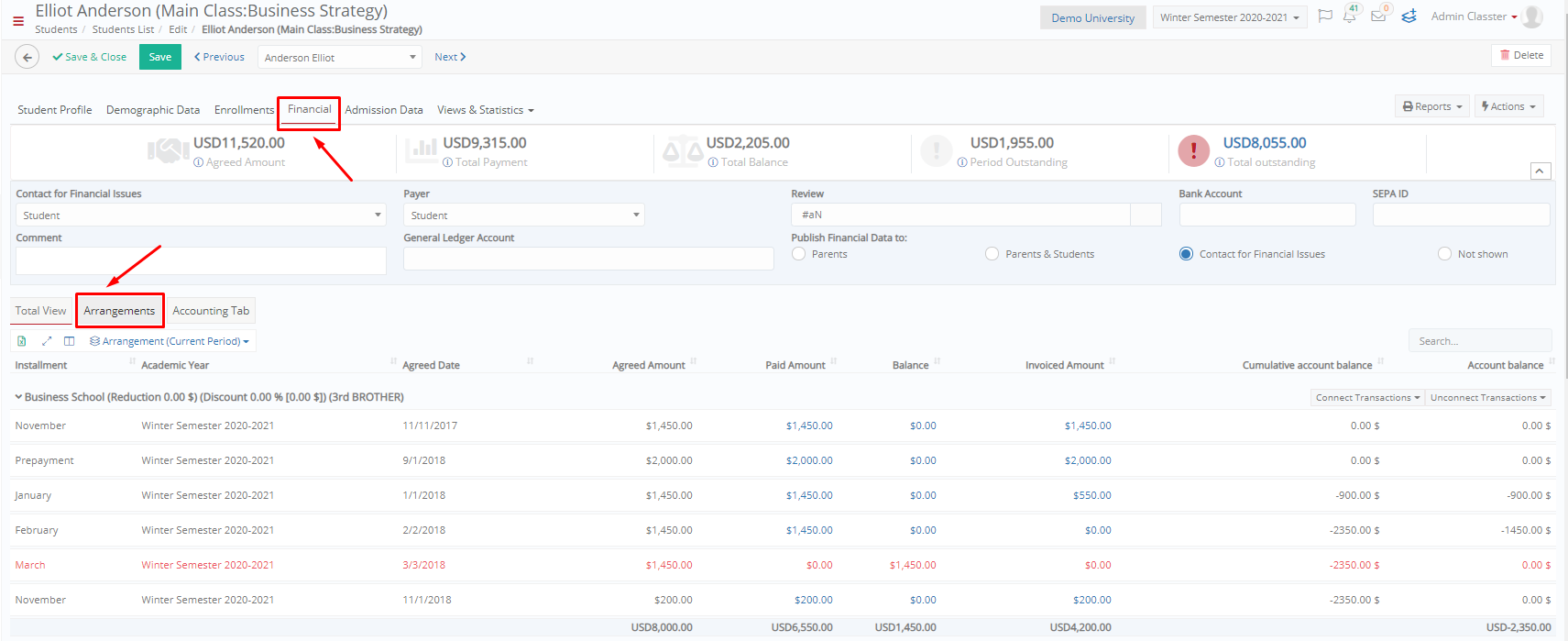
Task: Select the Not shown radio option
Action: click(1444, 254)
